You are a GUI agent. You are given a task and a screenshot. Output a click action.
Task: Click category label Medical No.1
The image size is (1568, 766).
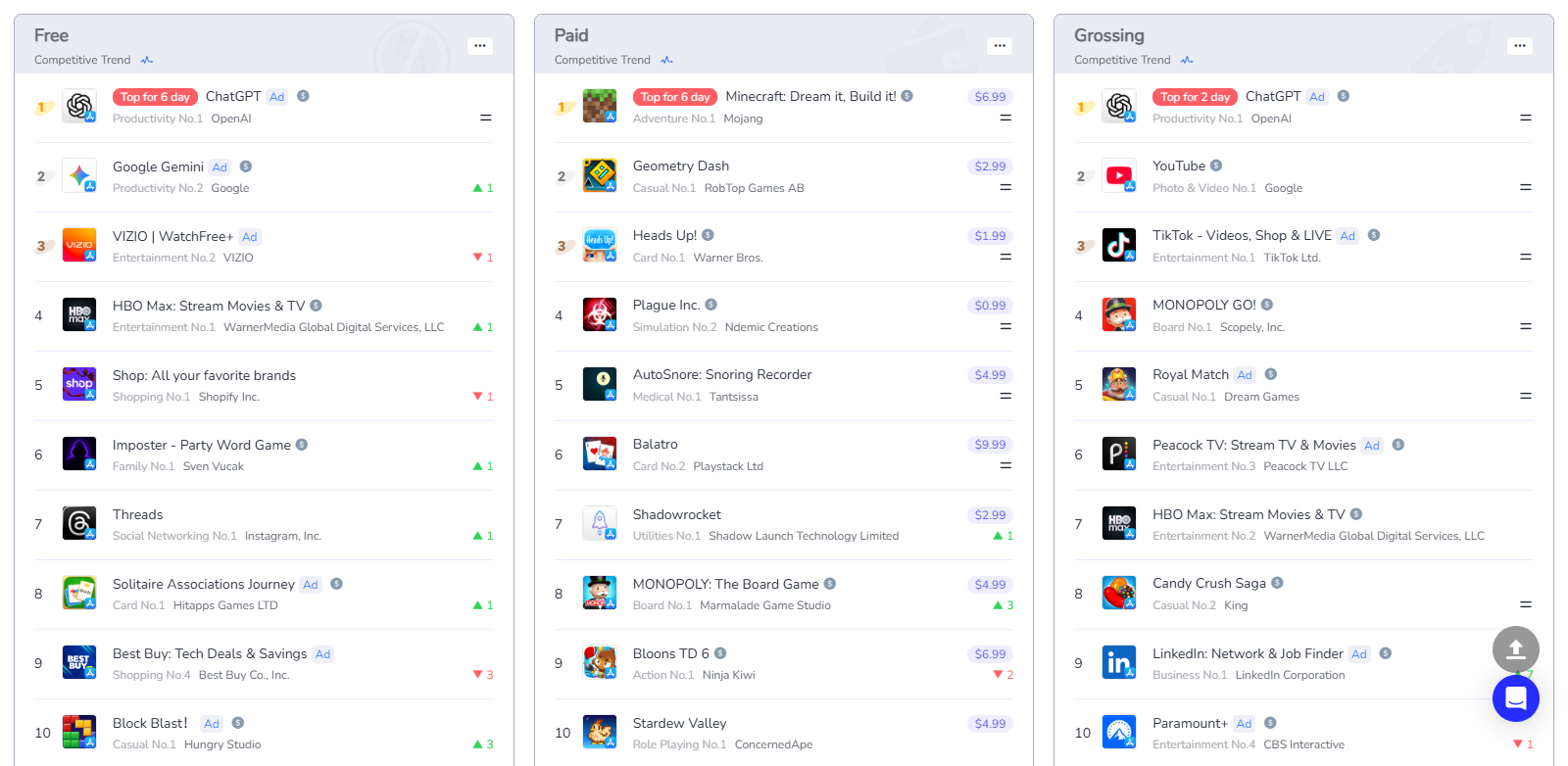pyautogui.click(x=666, y=397)
